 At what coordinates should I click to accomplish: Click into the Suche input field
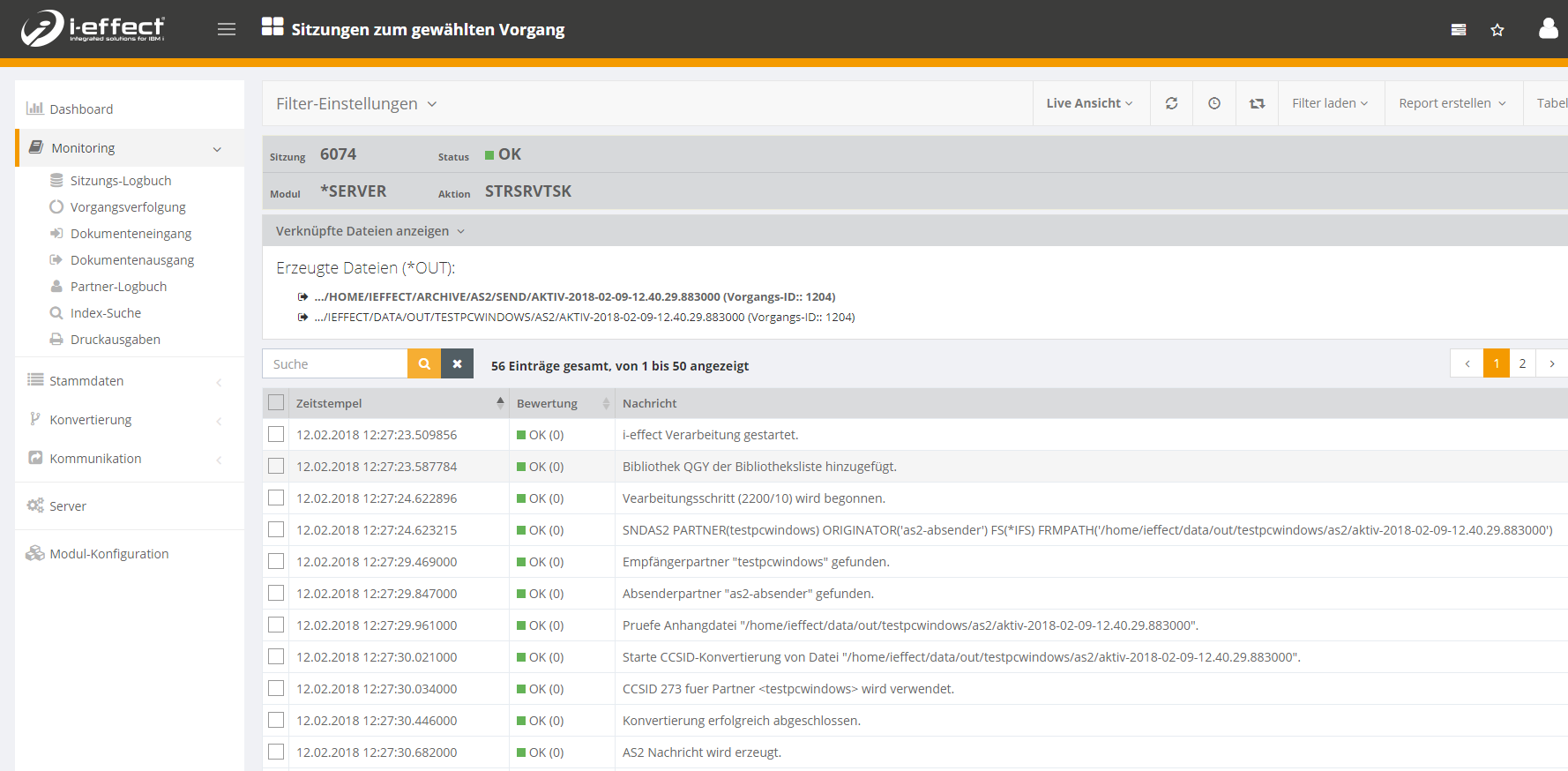point(335,363)
